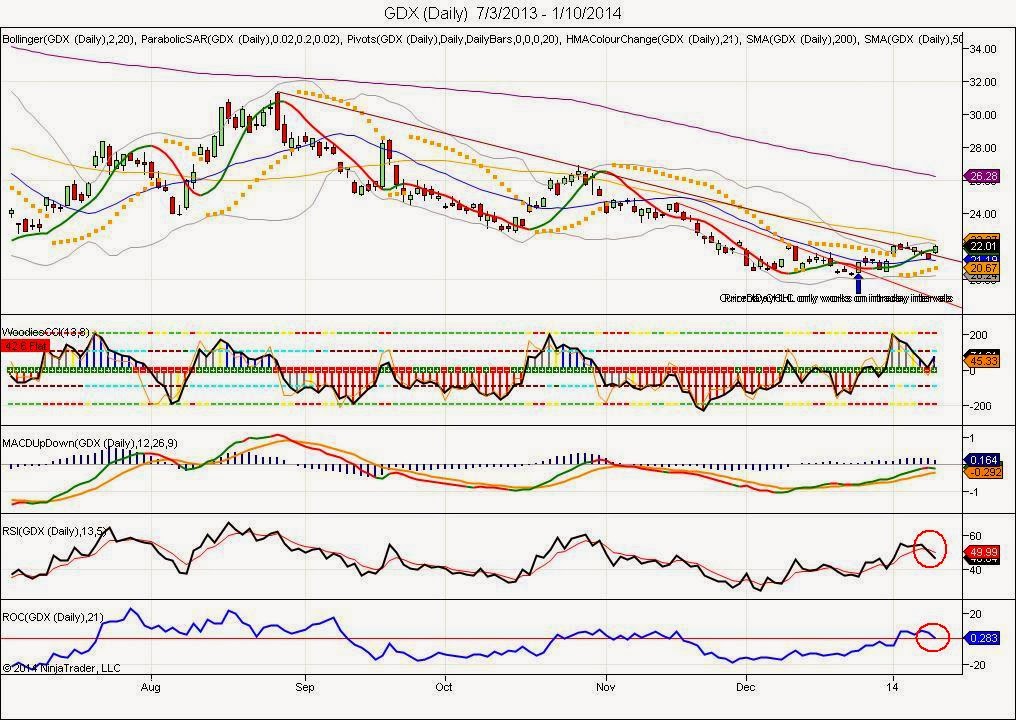Click the 60 level on RSI axis
The width and height of the screenshot is (1016, 720).
pos(975,536)
